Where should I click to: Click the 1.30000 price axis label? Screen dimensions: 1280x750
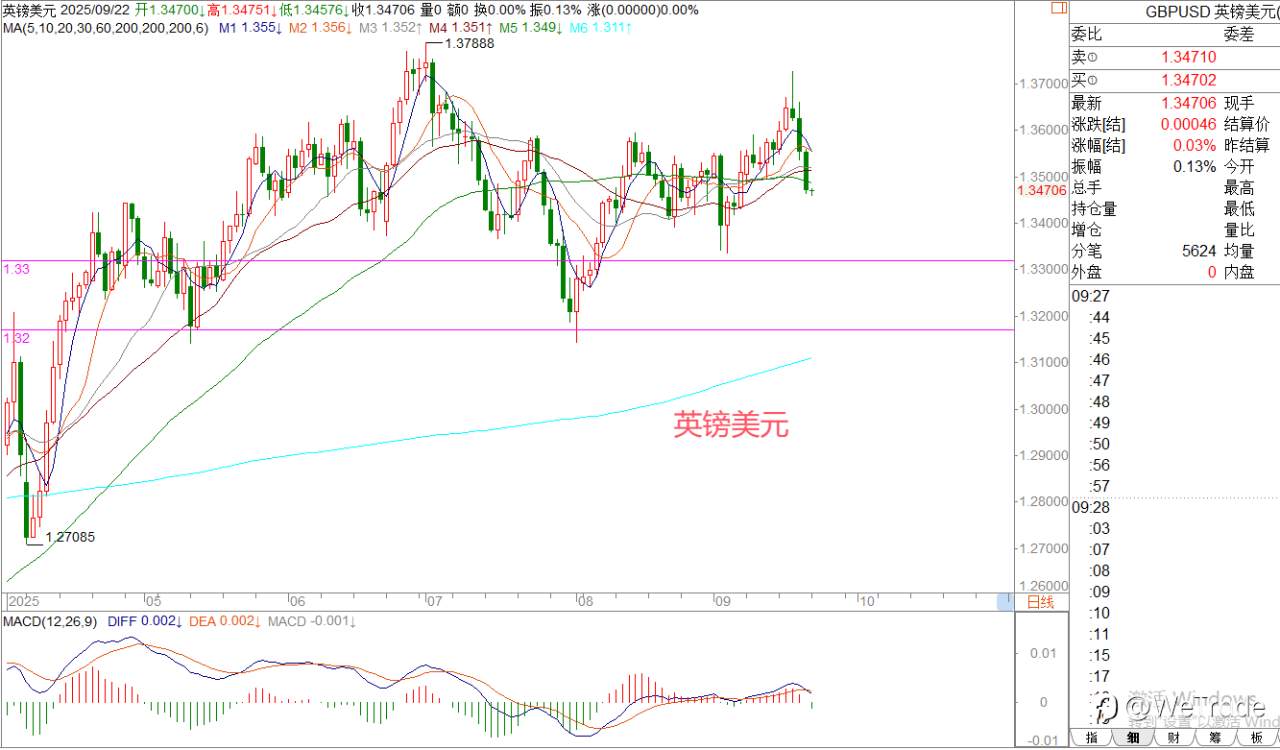click(x=1042, y=409)
